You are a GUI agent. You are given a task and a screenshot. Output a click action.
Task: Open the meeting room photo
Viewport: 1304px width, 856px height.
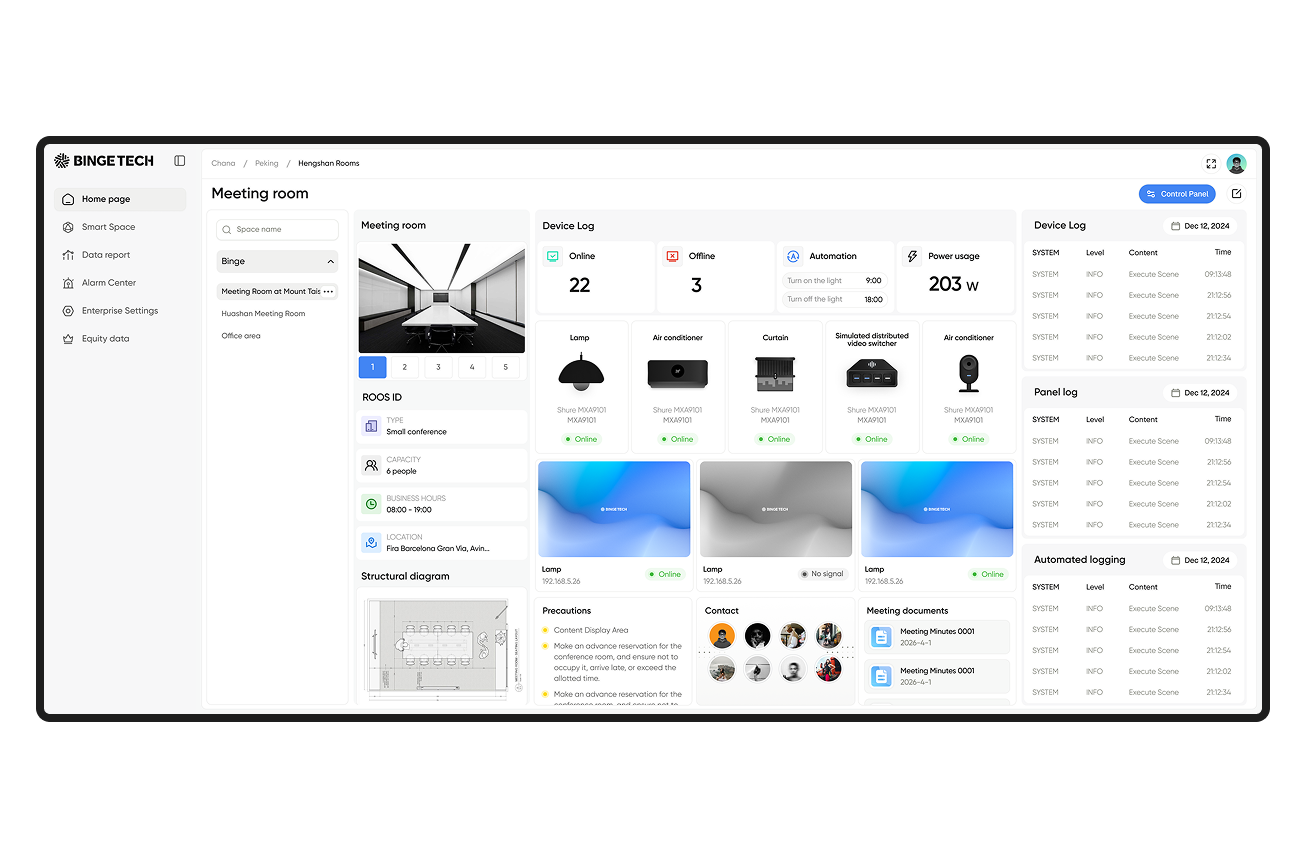pyautogui.click(x=441, y=298)
